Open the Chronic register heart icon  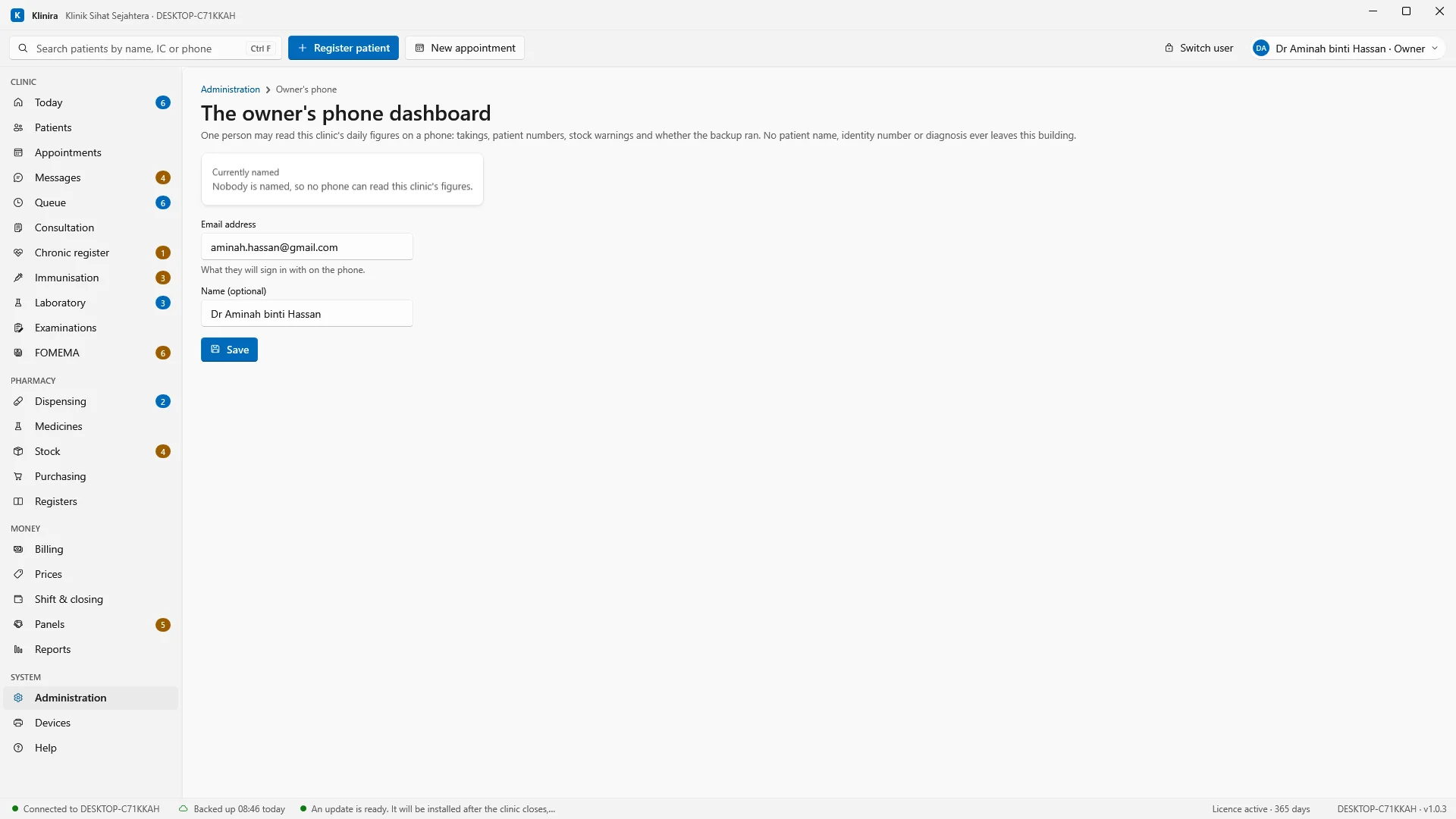tap(18, 253)
